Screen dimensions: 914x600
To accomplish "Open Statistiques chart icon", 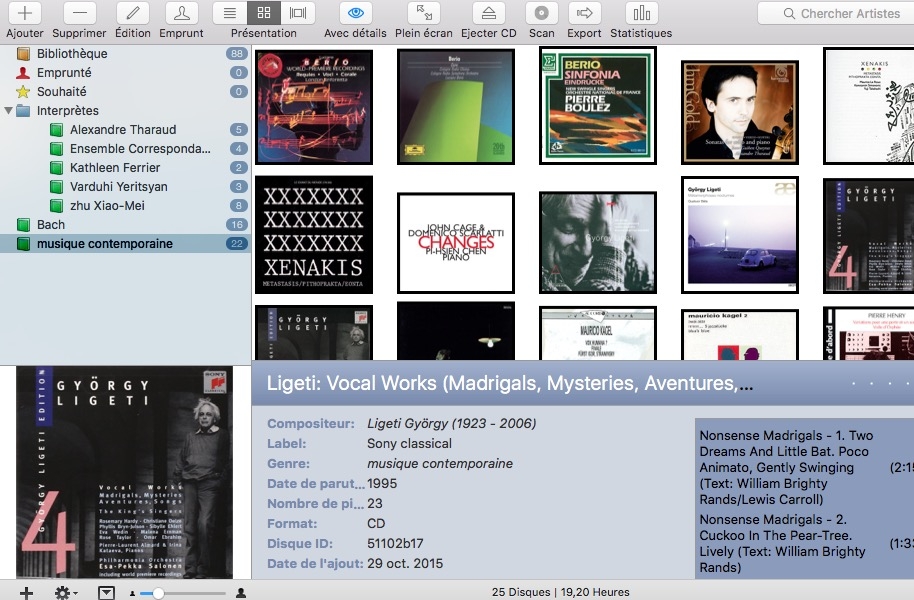I will pos(641,14).
